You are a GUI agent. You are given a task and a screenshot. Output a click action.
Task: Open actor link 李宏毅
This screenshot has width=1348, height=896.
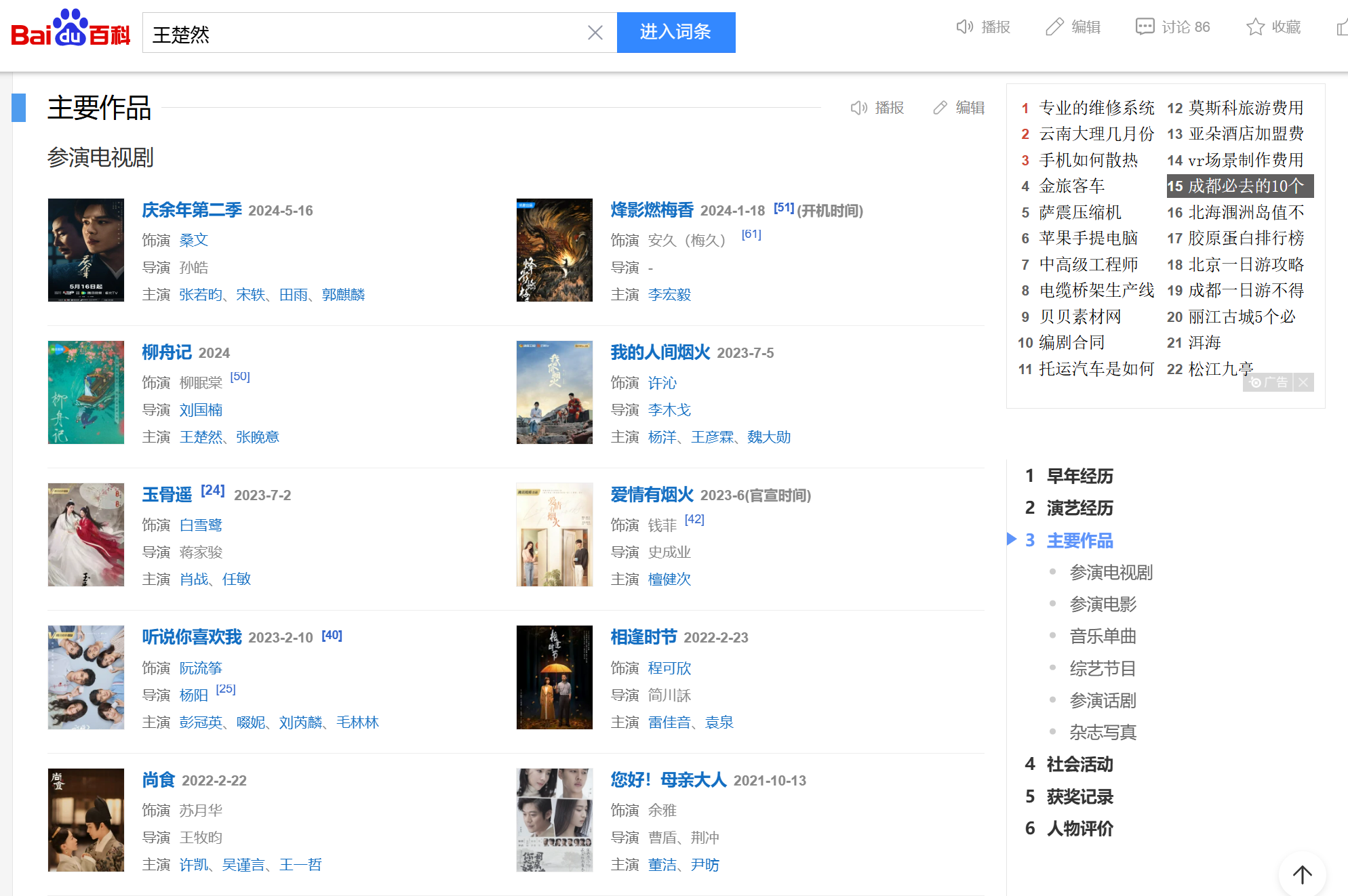(669, 295)
